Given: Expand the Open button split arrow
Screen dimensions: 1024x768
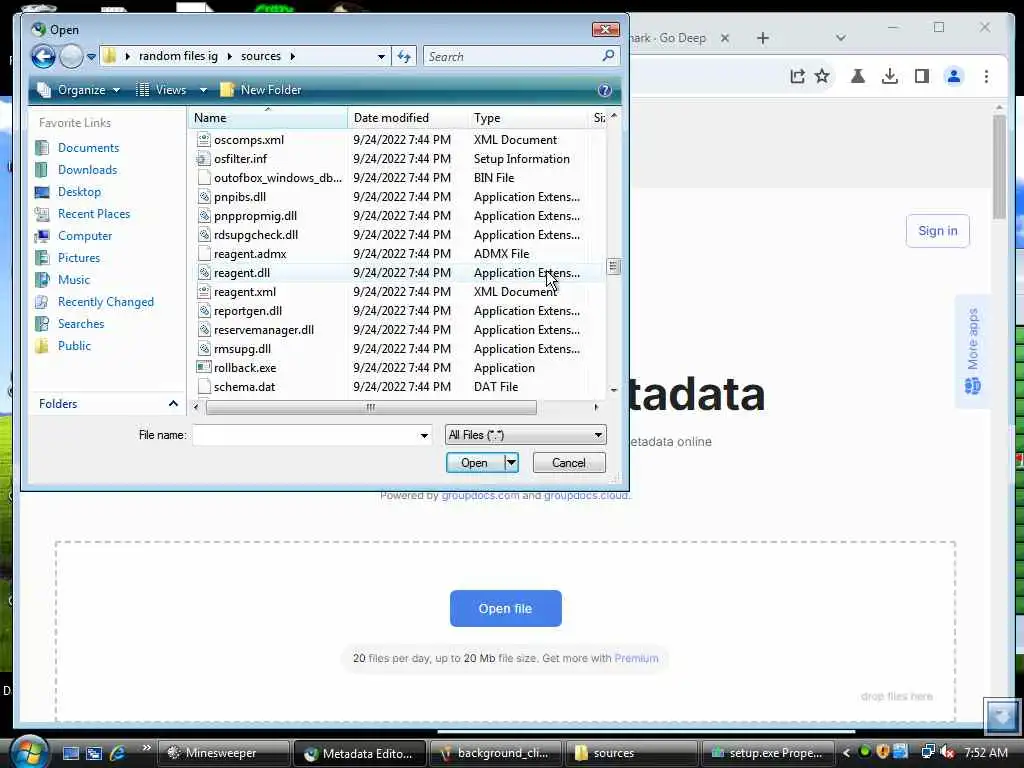Looking at the screenshot, I should tap(511, 463).
